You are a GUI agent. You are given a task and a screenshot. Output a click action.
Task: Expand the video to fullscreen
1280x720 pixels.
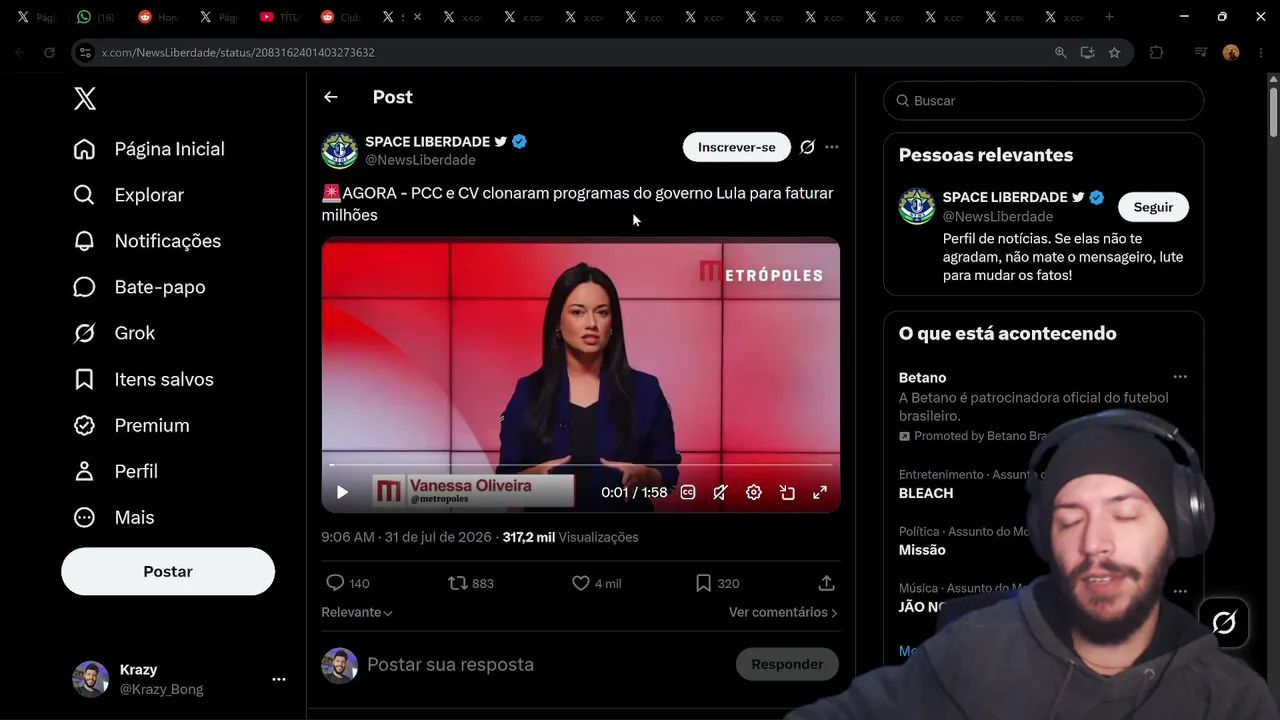[820, 492]
